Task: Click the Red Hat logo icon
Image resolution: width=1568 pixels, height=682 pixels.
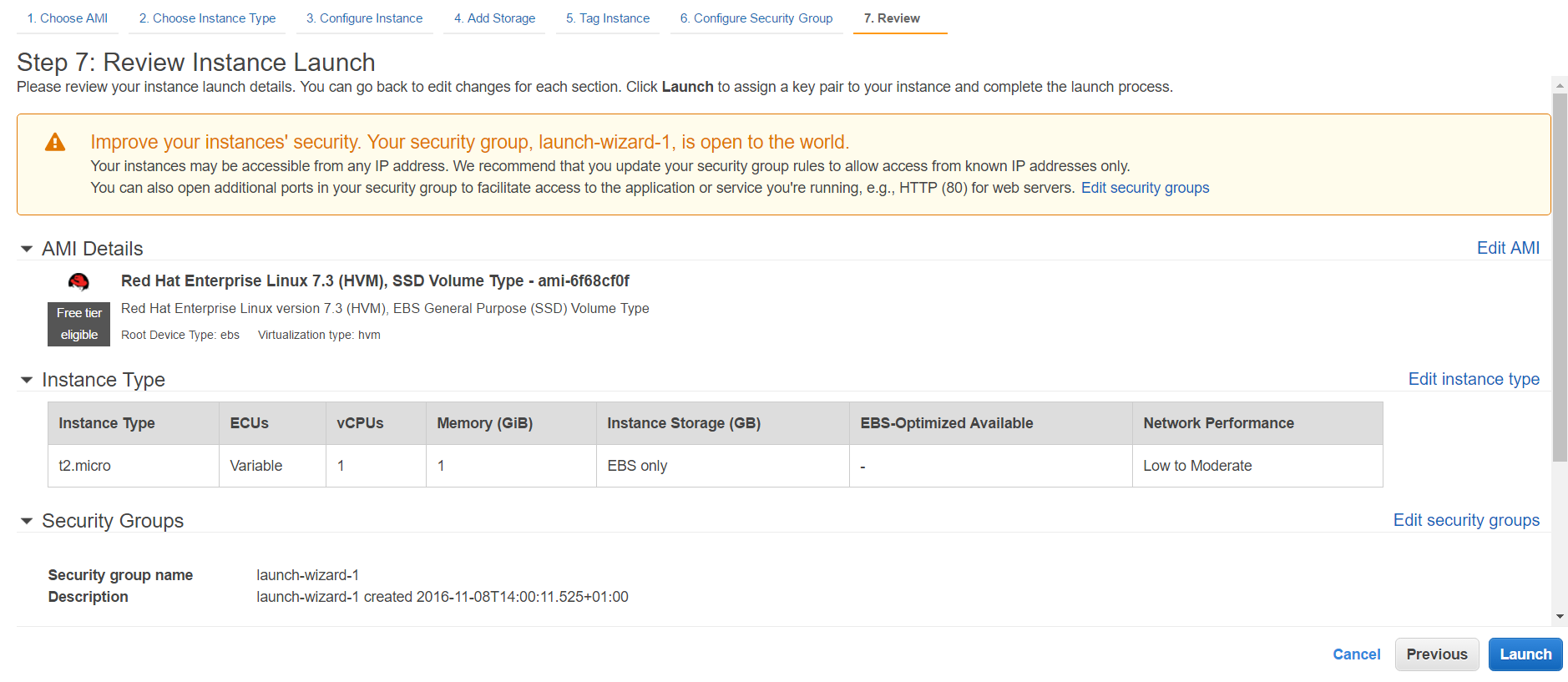Action: click(x=78, y=281)
